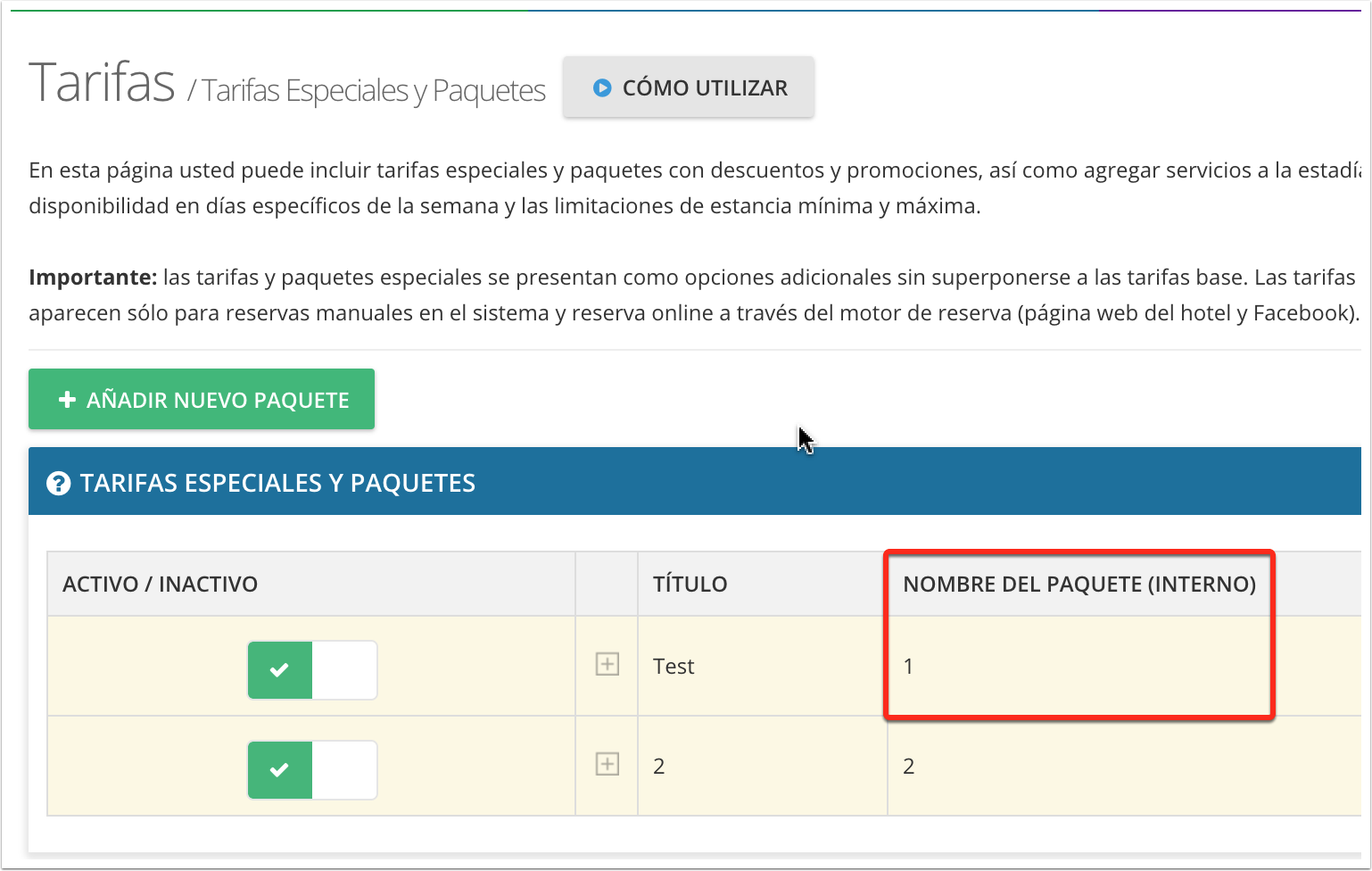Sort by Título column header
The height and width of the screenshot is (871, 1372).
(690, 585)
